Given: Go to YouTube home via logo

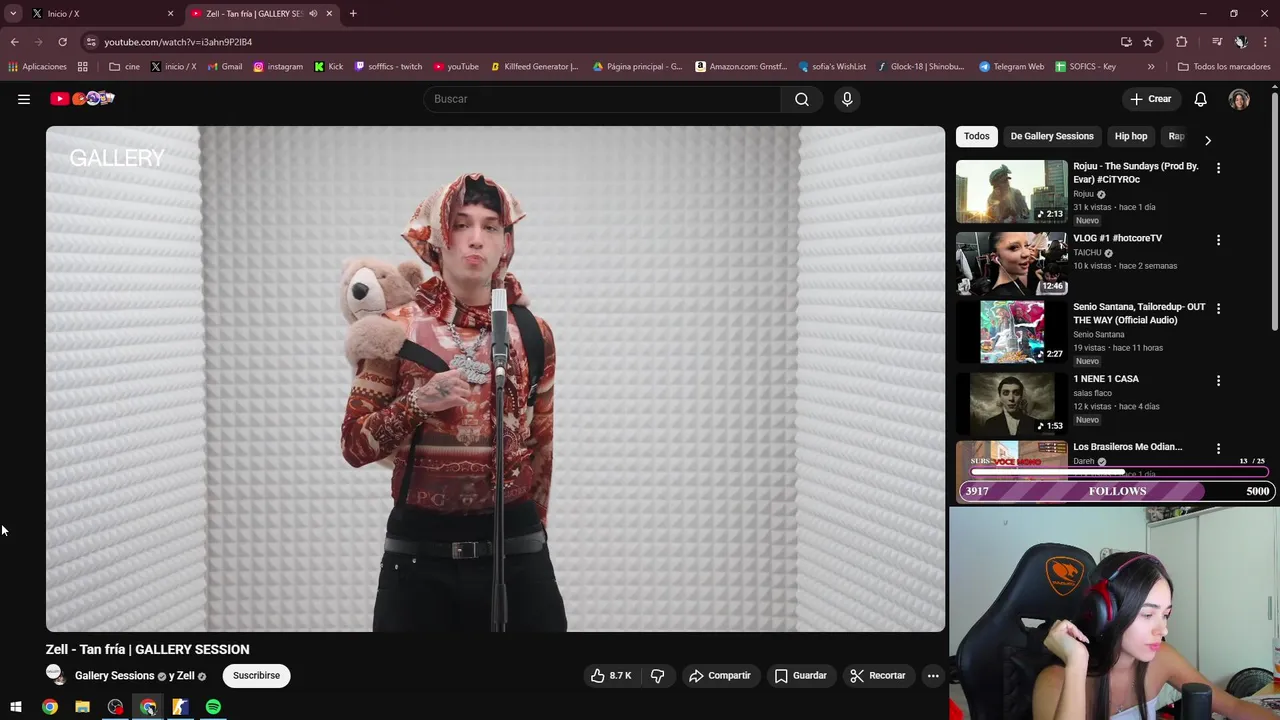Looking at the screenshot, I should click(x=82, y=99).
